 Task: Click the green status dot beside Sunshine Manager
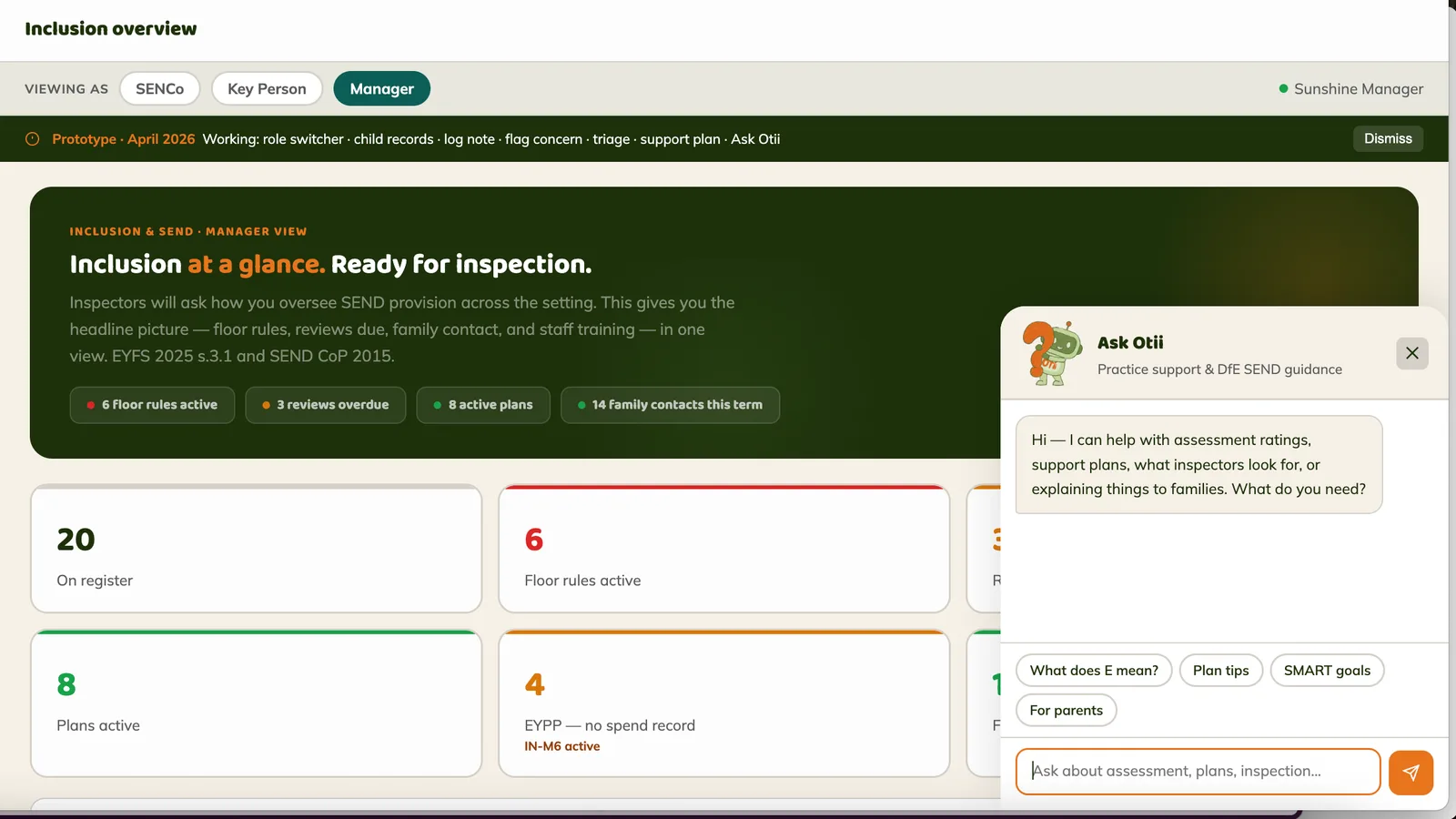[x=1283, y=89]
